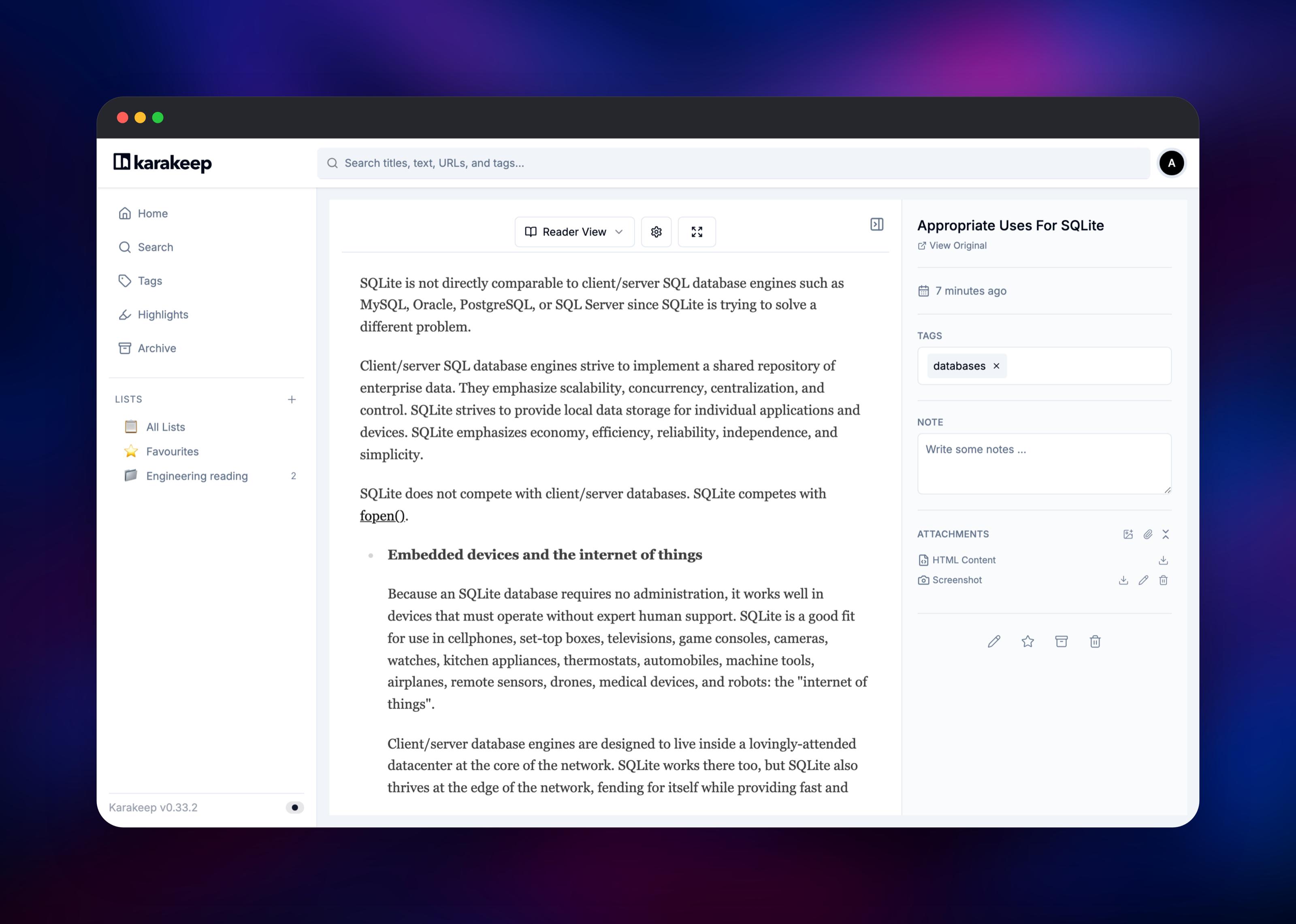Edit the bookmark with pencil icon
The height and width of the screenshot is (924, 1296).
pyautogui.click(x=993, y=641)
